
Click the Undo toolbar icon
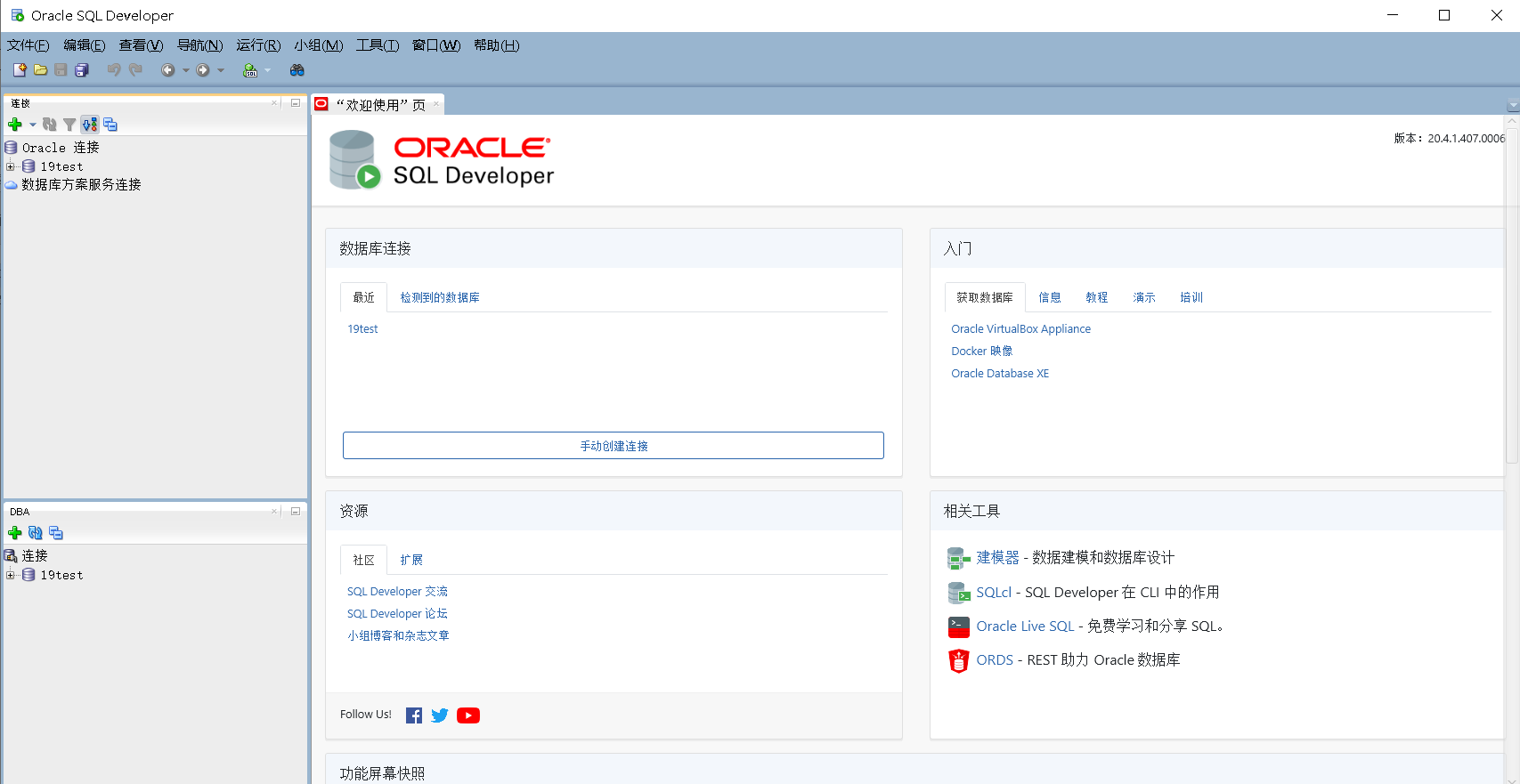114,69
